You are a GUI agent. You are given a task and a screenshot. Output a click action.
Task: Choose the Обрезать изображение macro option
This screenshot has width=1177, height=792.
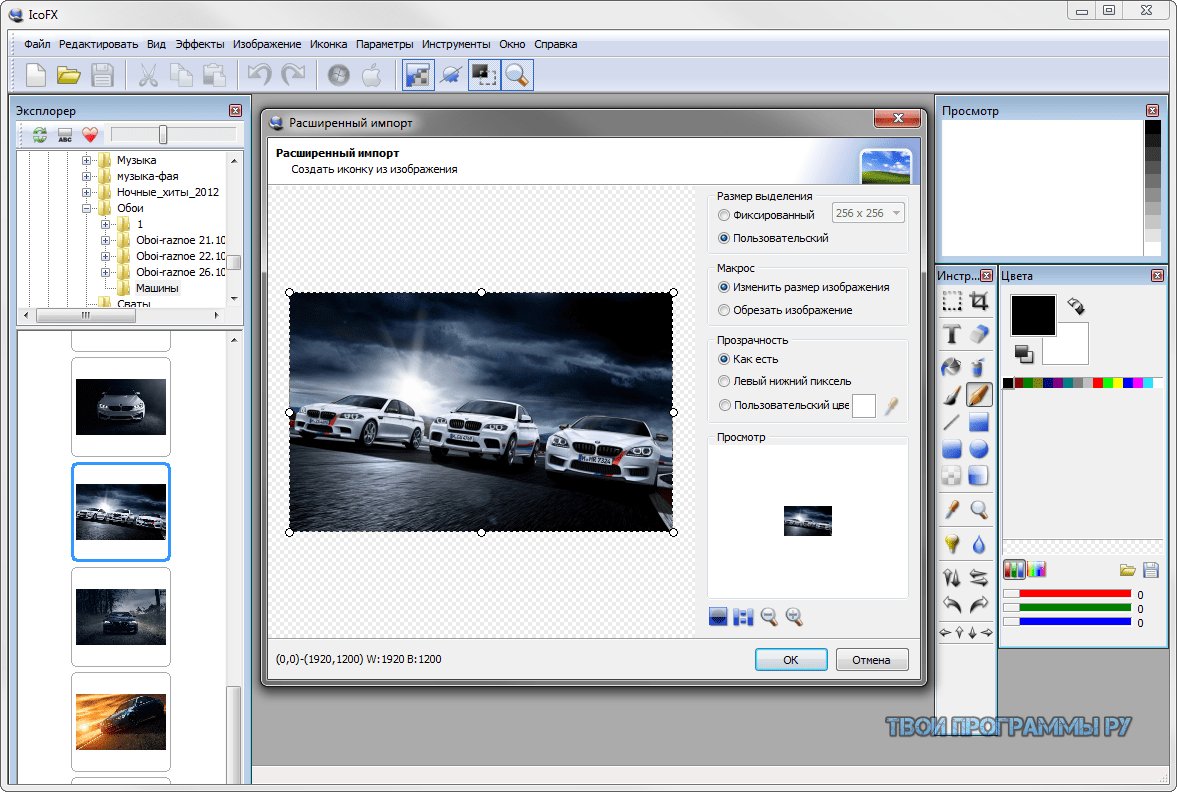pyautogui.click(x=724, y=310)
